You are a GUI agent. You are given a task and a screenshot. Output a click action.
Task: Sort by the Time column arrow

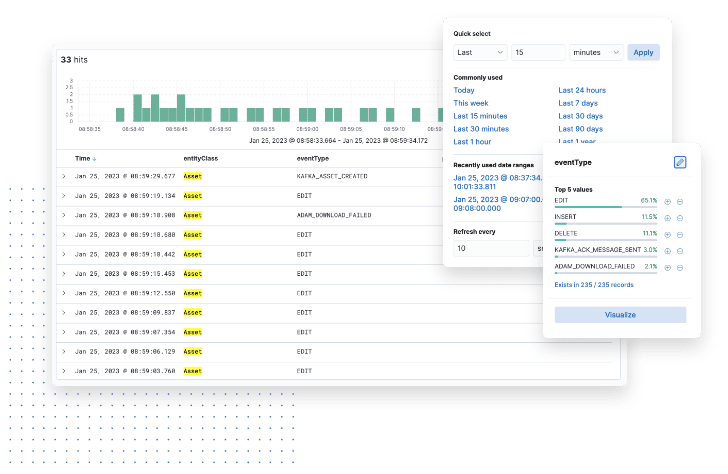coord(94,159)
